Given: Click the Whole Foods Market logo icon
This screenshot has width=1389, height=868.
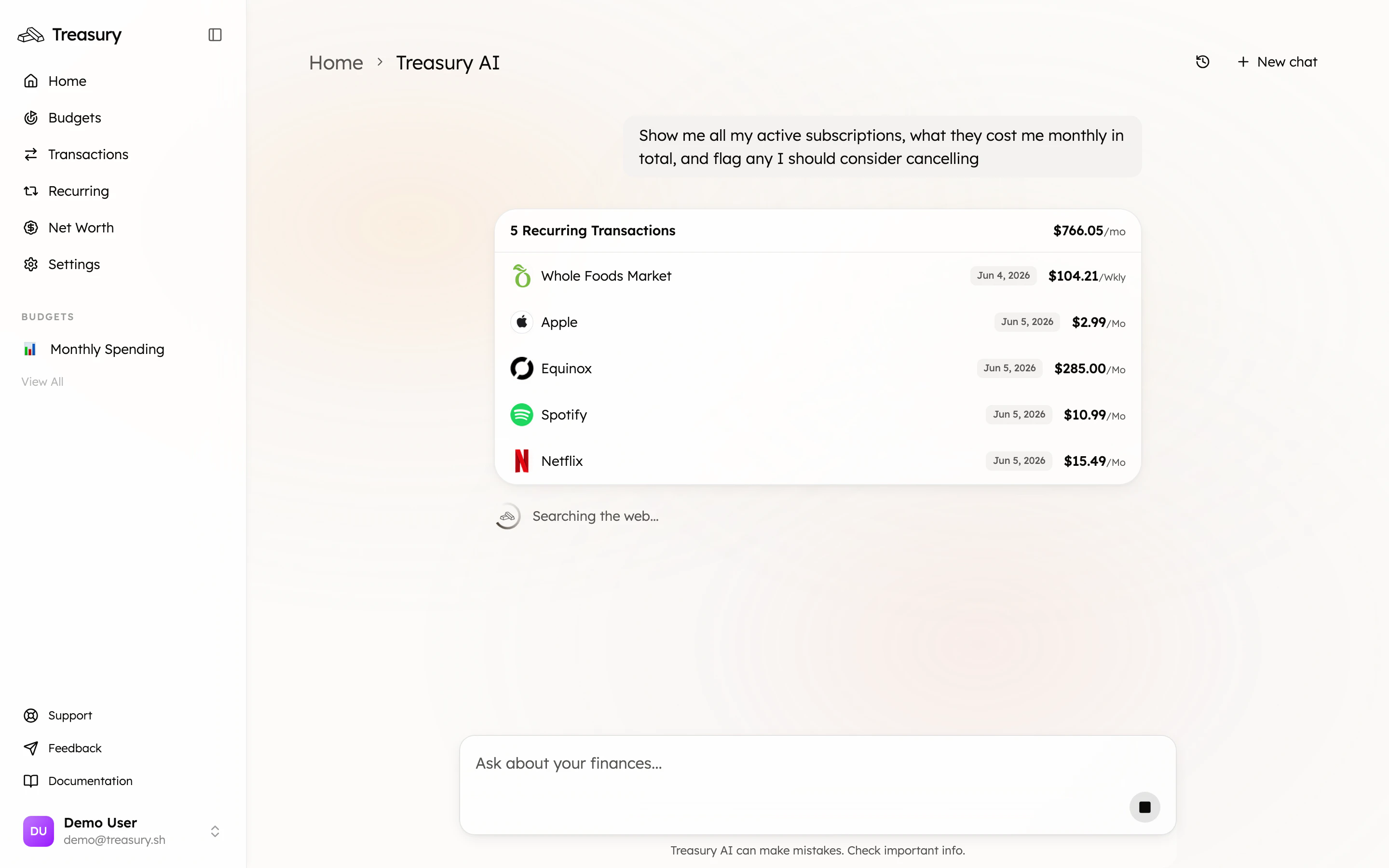Looking at the screenshot, I should 521,276.
